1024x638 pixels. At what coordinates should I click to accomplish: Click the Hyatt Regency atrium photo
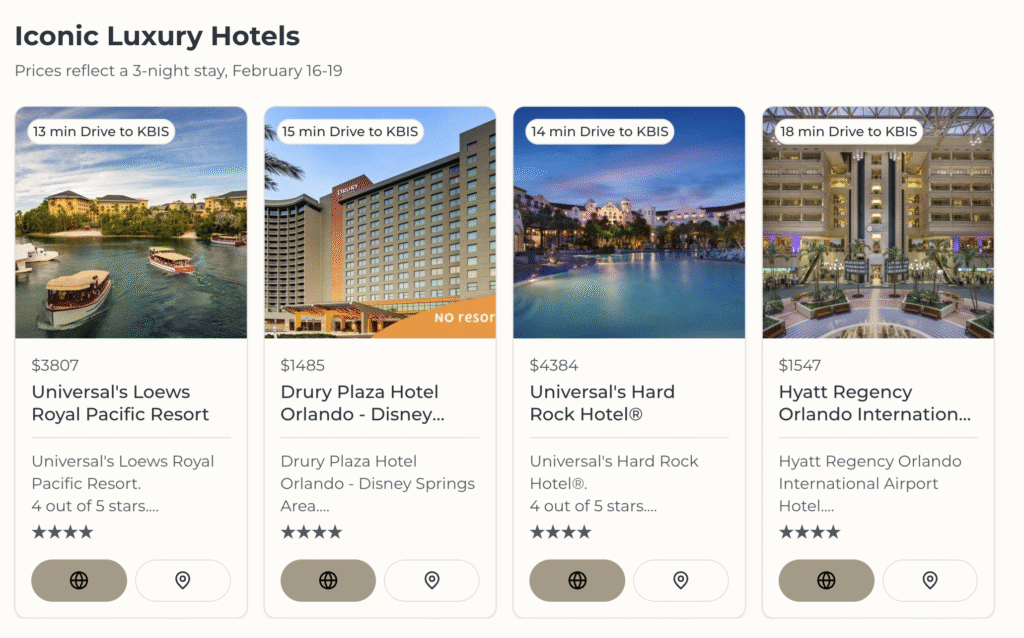877,222
